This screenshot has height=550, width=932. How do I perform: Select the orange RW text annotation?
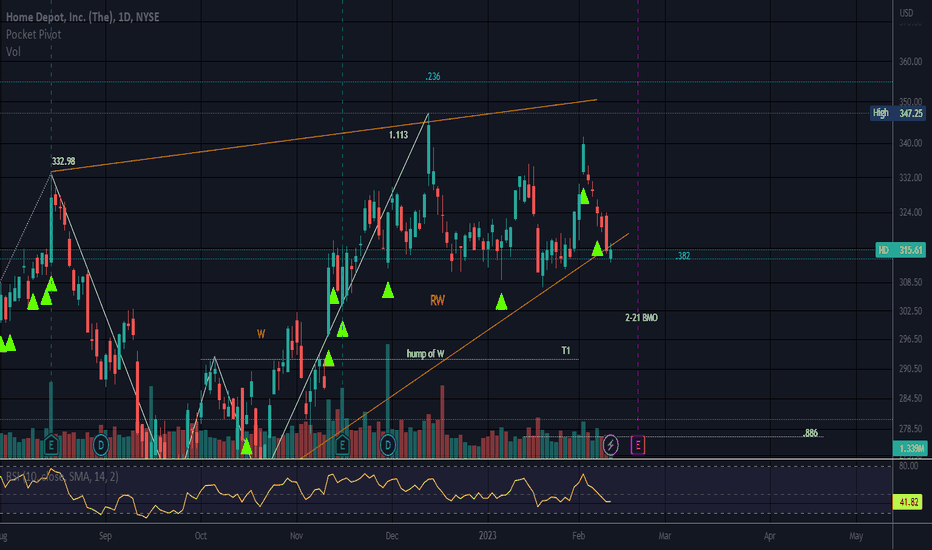[437, 300]
